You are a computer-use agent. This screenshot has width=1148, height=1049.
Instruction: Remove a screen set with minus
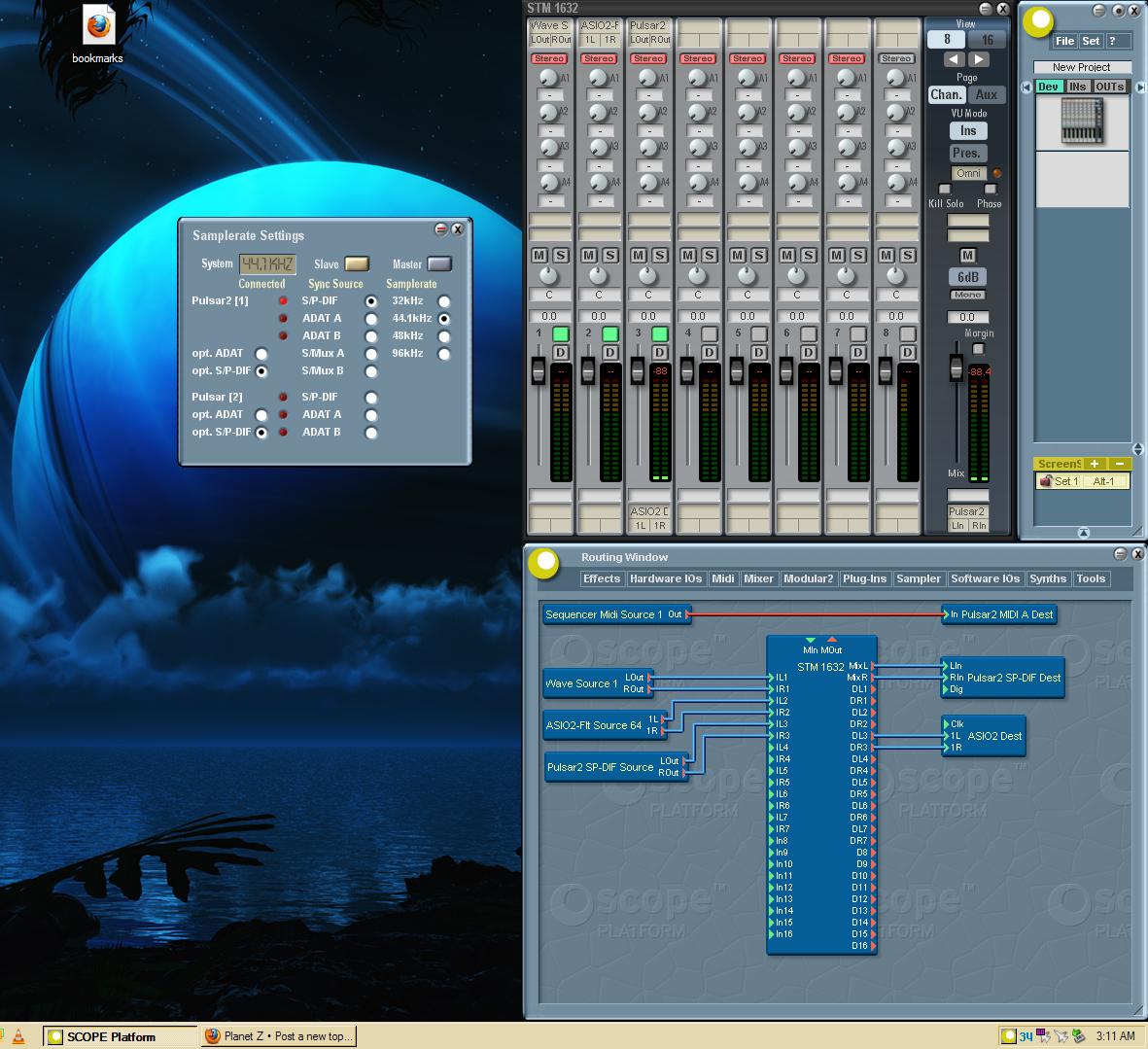(1120, 464)
